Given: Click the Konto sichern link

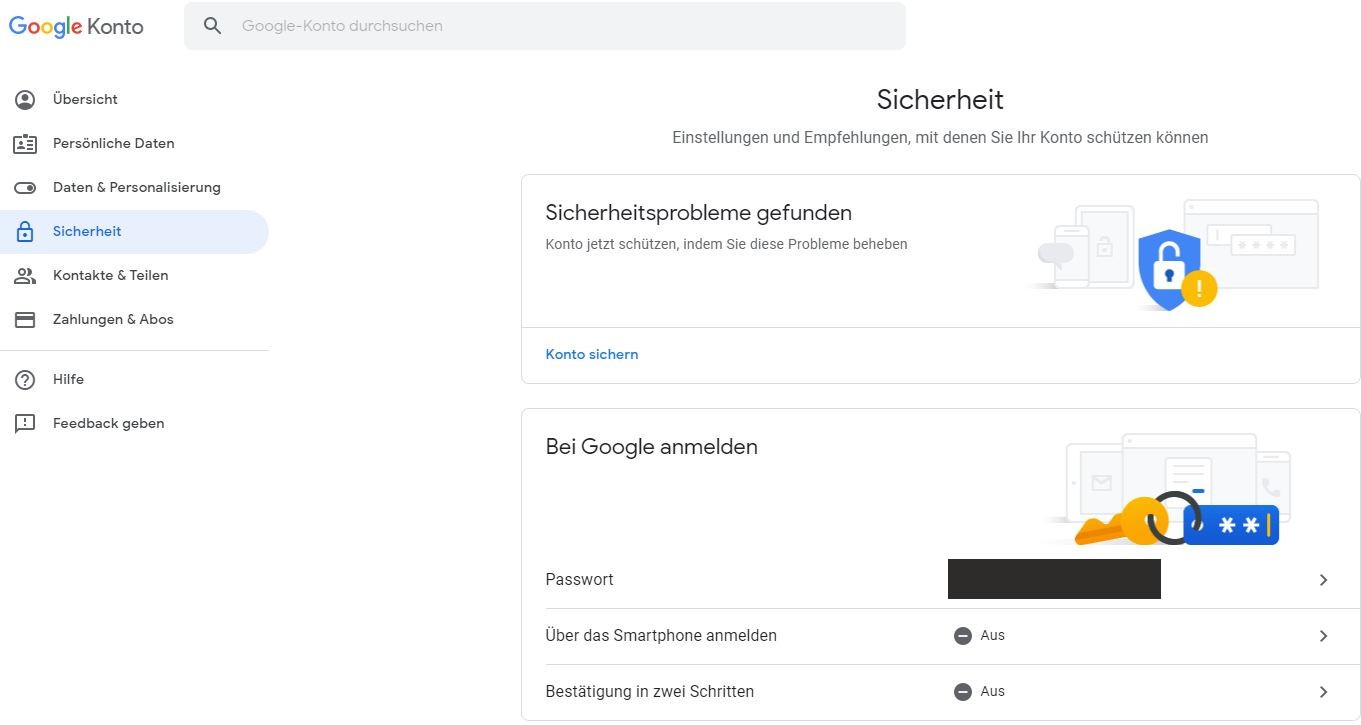Looking at the screenshot, I should point(592,354).
